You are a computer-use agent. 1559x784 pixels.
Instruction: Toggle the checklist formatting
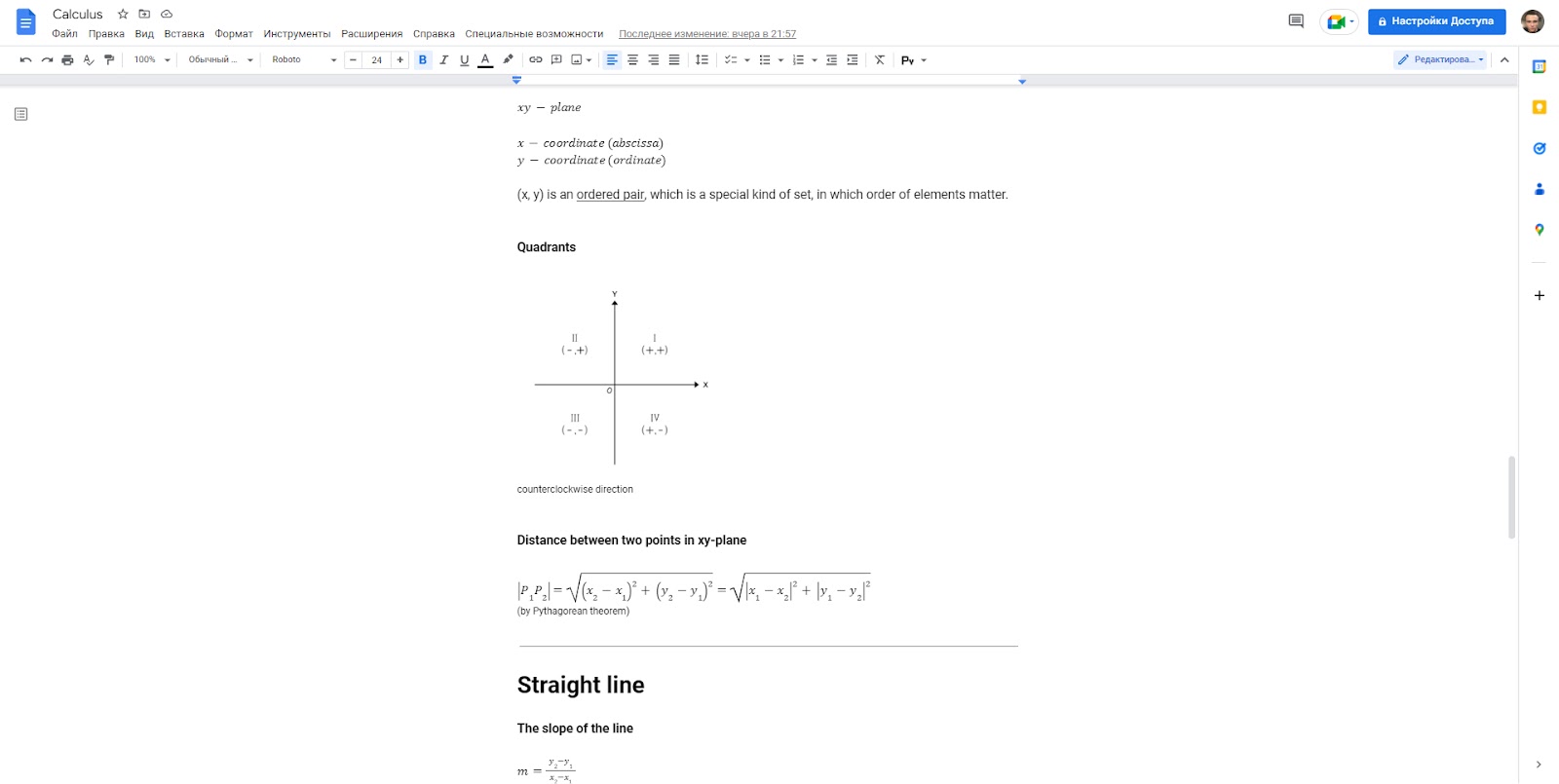pyautogui.click(x=730, y=60)
